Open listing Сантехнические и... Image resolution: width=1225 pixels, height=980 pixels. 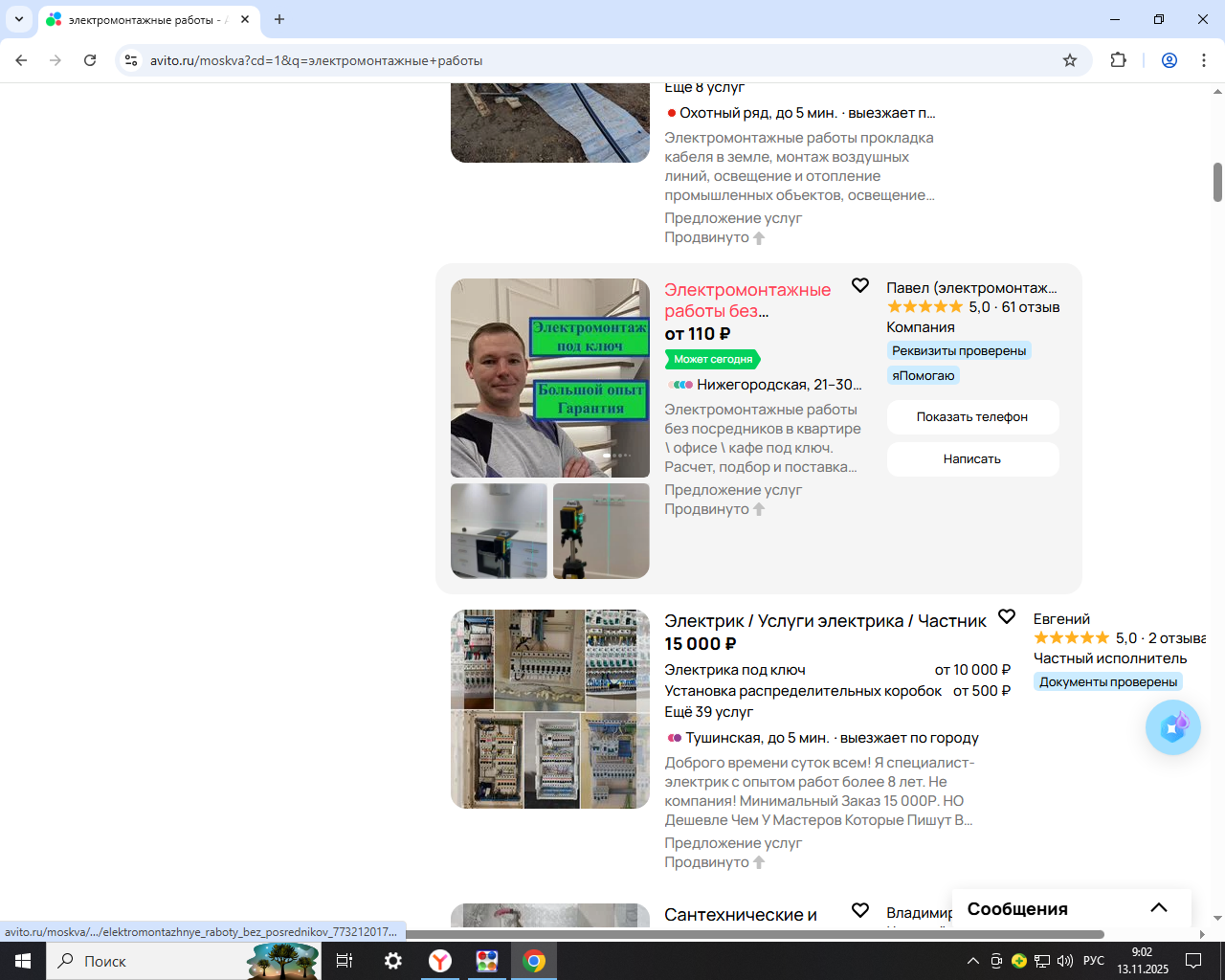pyautogui.click(x=741, y=915)
